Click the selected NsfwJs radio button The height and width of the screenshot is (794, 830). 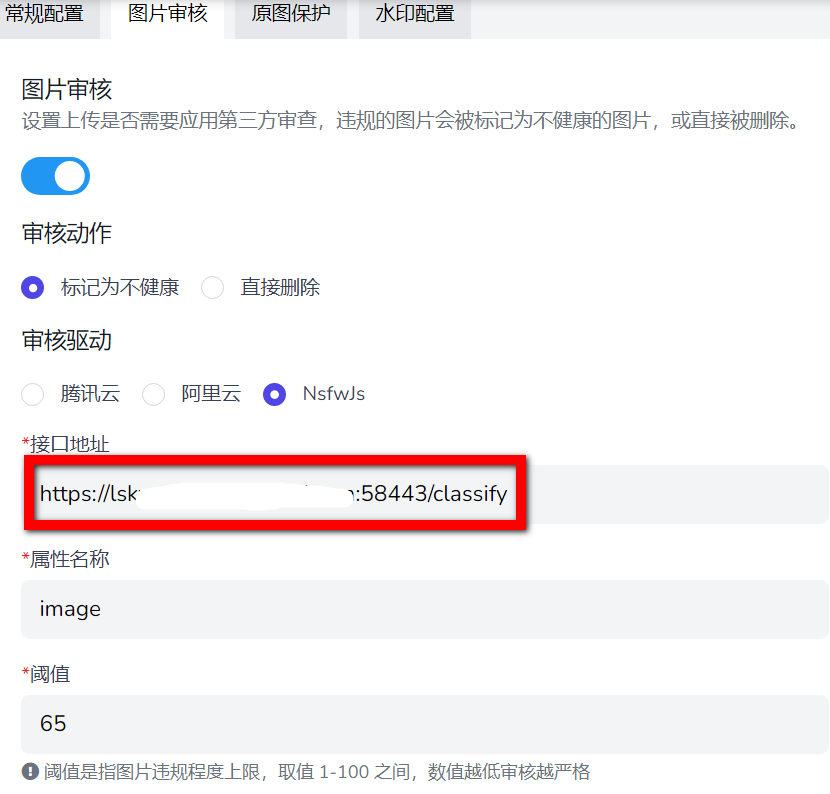(x=274, y=394)
